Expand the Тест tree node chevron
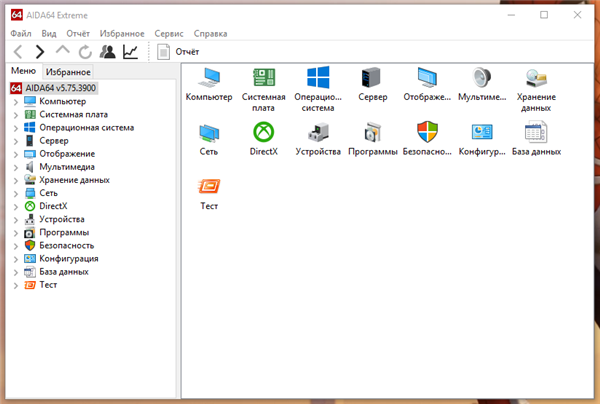Image resolution: width=600 pixels, height=404 pixels. 15,285
